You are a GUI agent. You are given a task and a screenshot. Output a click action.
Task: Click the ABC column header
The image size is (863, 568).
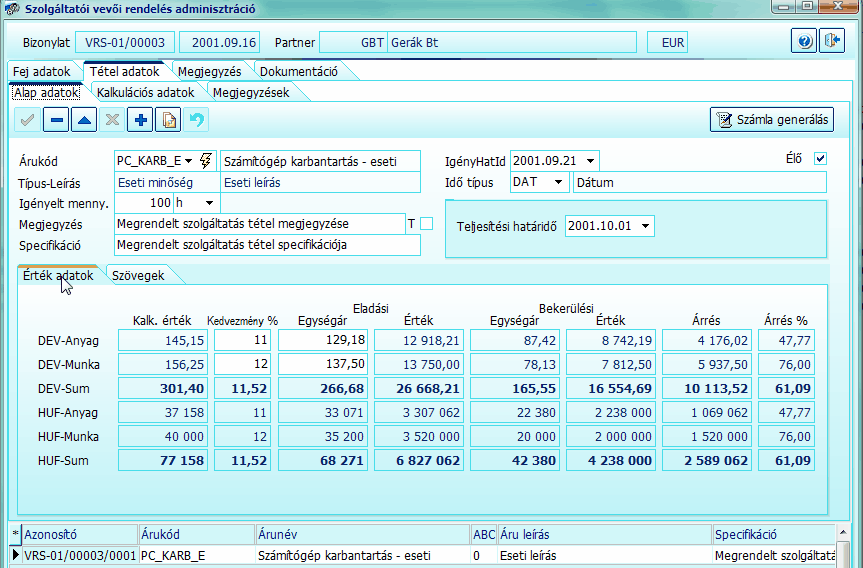[484, 534]
